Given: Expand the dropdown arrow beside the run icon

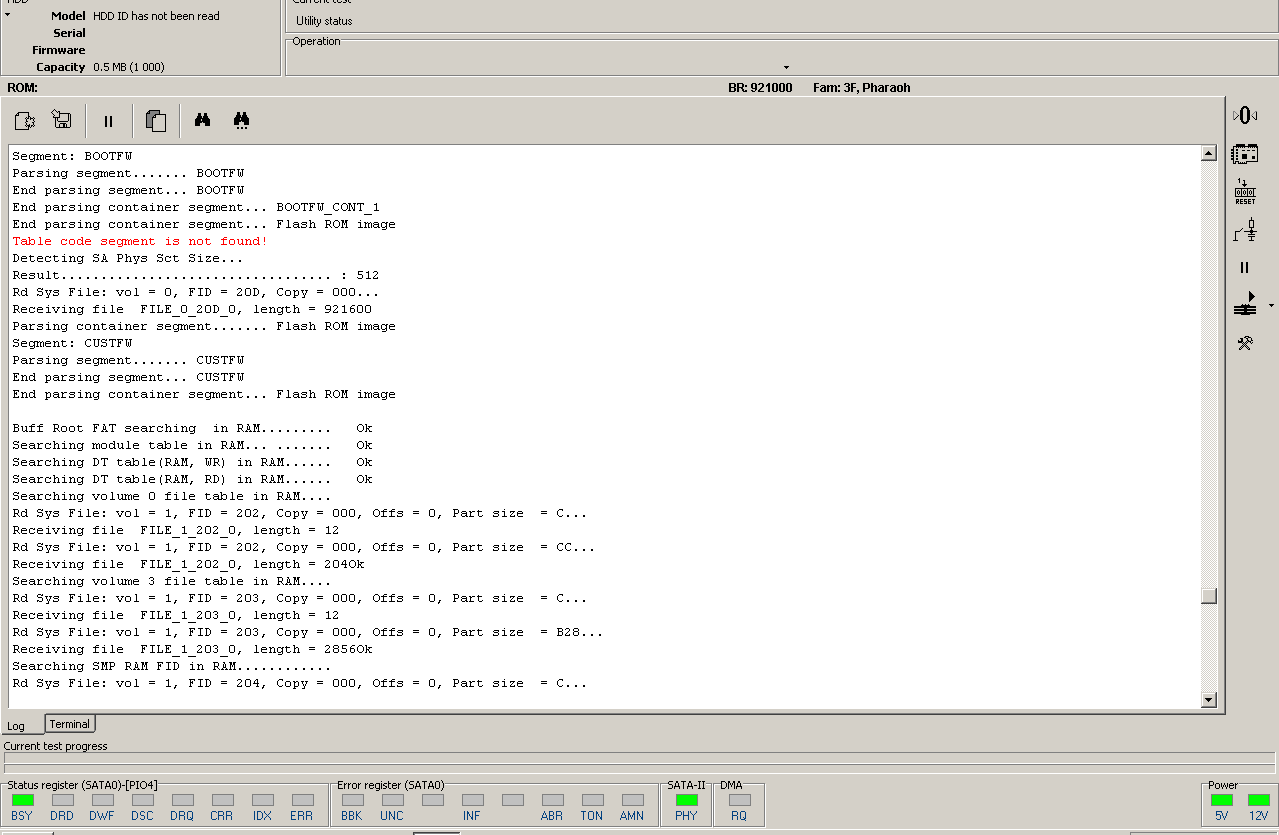Looking at the screenshot, I should 1271,305.
